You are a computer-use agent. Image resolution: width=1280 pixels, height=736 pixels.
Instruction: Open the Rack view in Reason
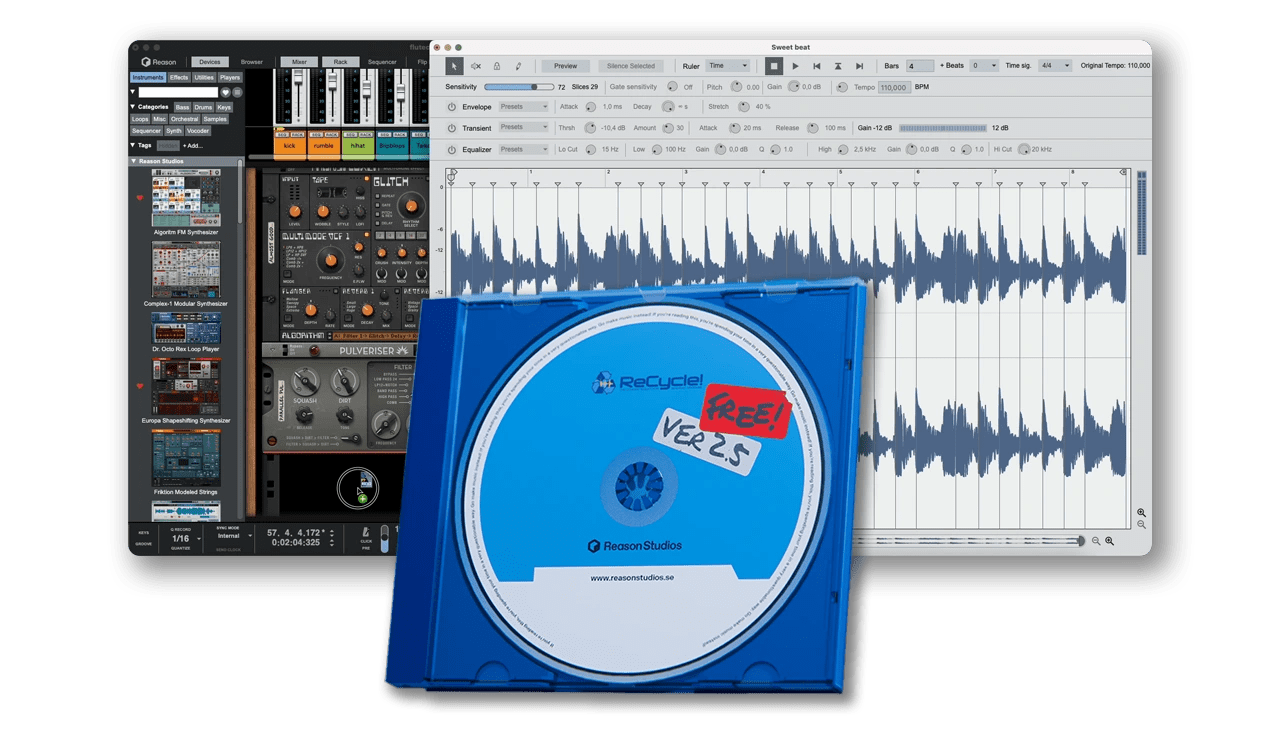341,62
